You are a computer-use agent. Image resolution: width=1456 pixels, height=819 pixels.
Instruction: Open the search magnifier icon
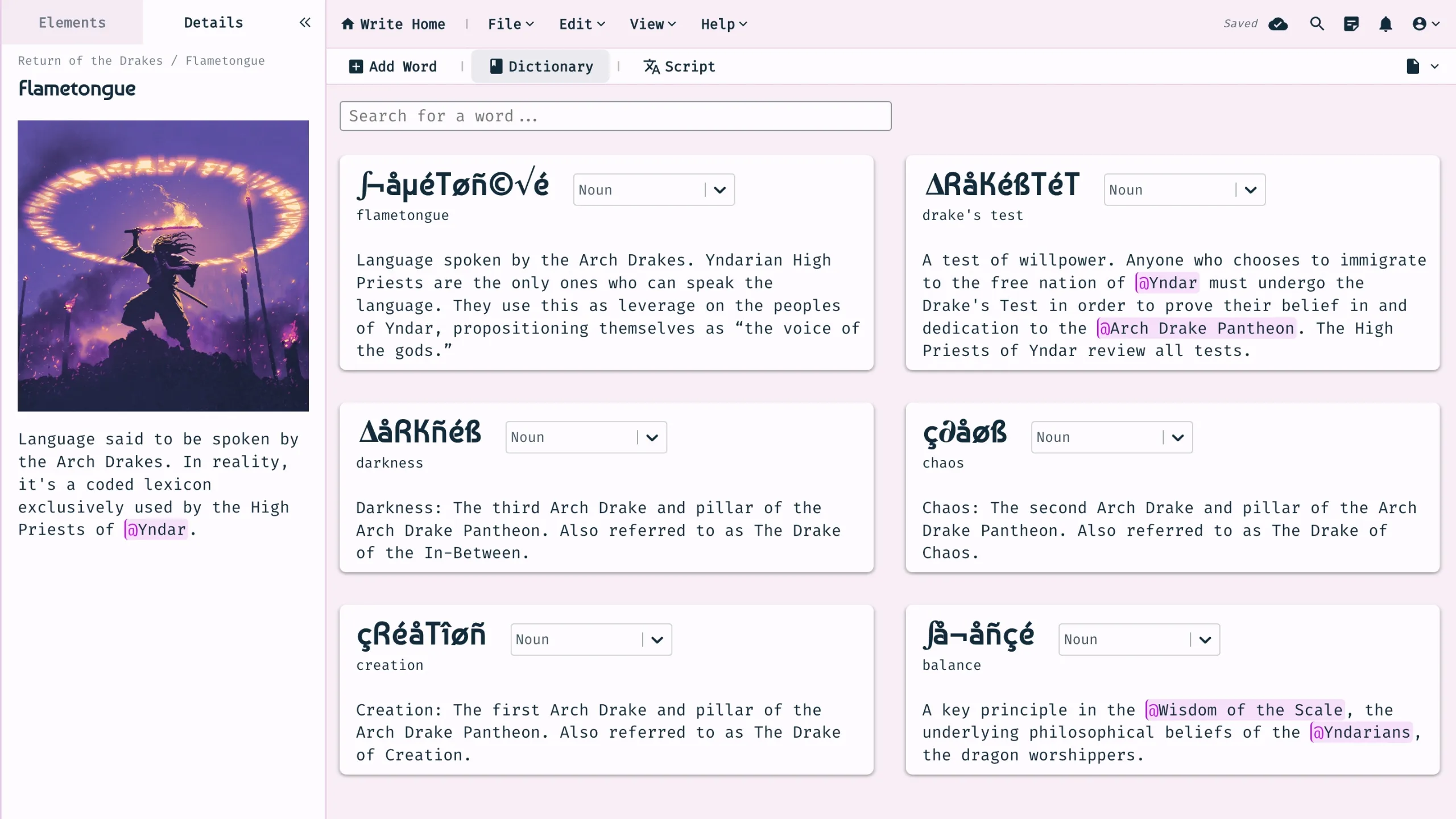pos(1317,24)
